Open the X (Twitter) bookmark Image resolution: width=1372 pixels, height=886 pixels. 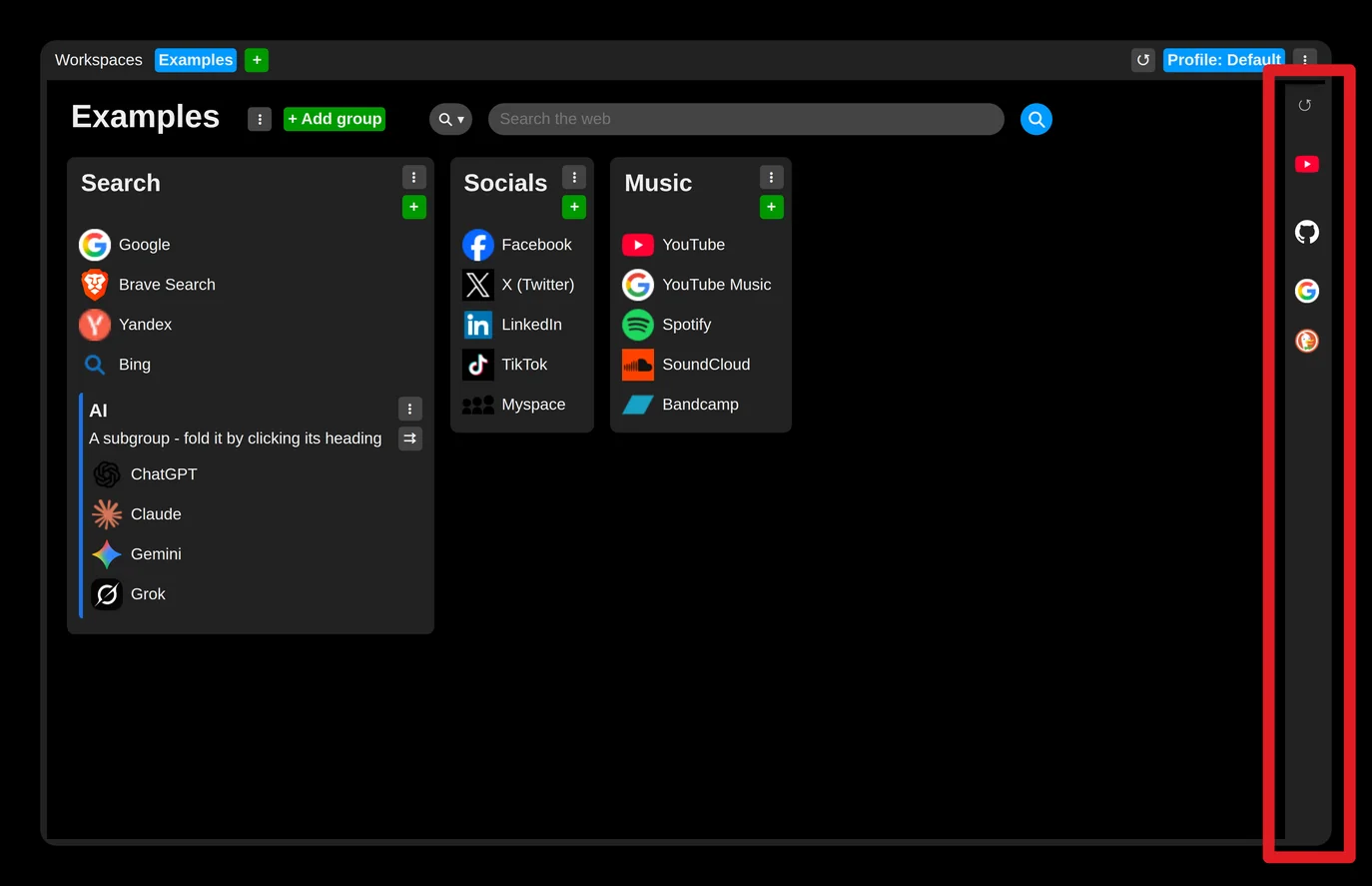click(x=518, y=285)
